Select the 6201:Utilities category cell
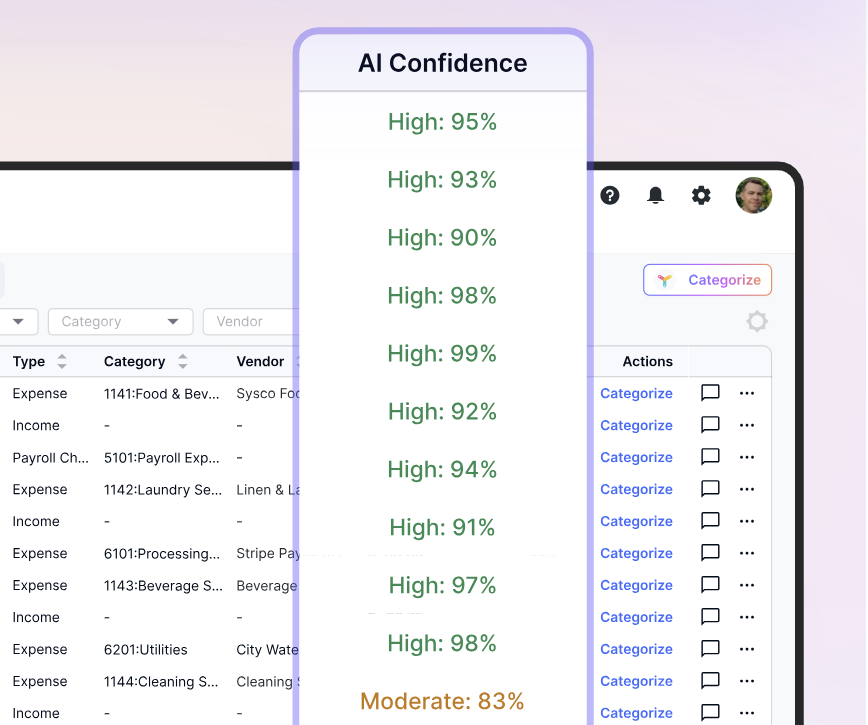The image size is (868, 725). click(x=146, y=649)
